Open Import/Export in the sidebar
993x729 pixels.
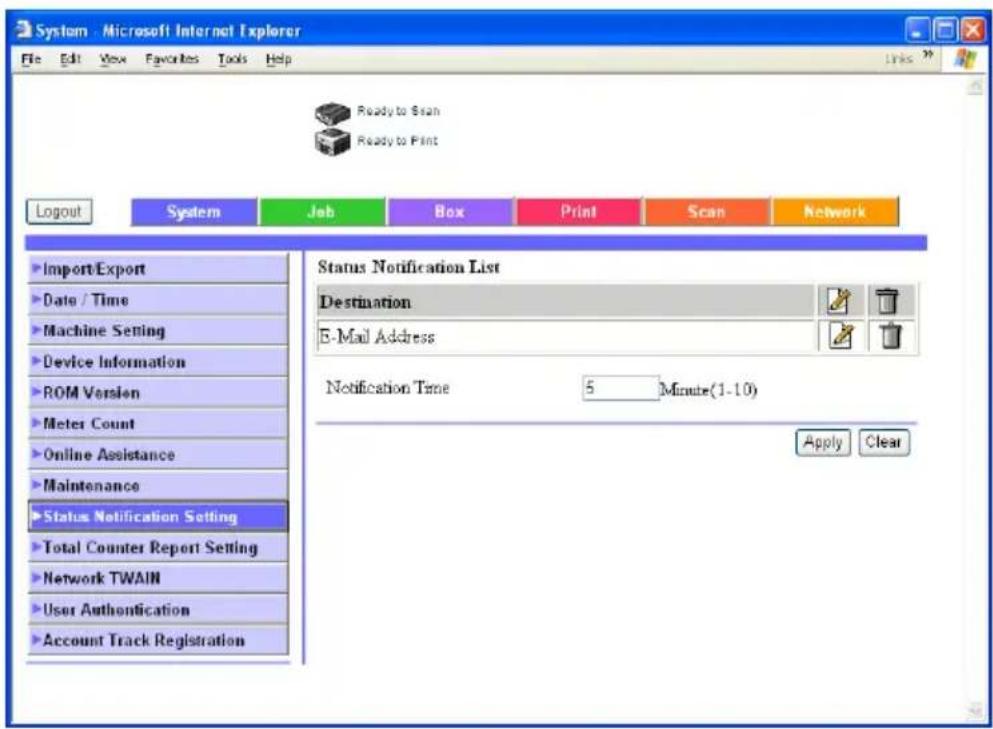[158, 269]
